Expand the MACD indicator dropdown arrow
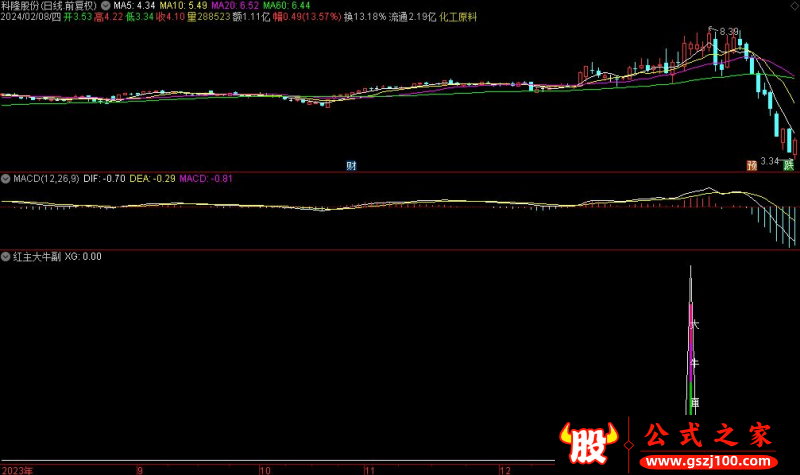The image size is (800, 475). [x=6, y=178]
